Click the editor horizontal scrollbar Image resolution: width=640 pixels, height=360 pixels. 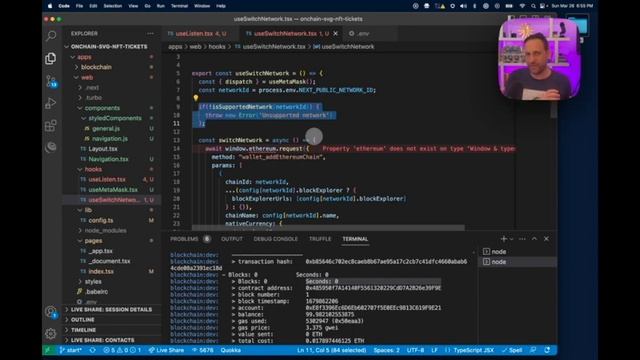328,227
